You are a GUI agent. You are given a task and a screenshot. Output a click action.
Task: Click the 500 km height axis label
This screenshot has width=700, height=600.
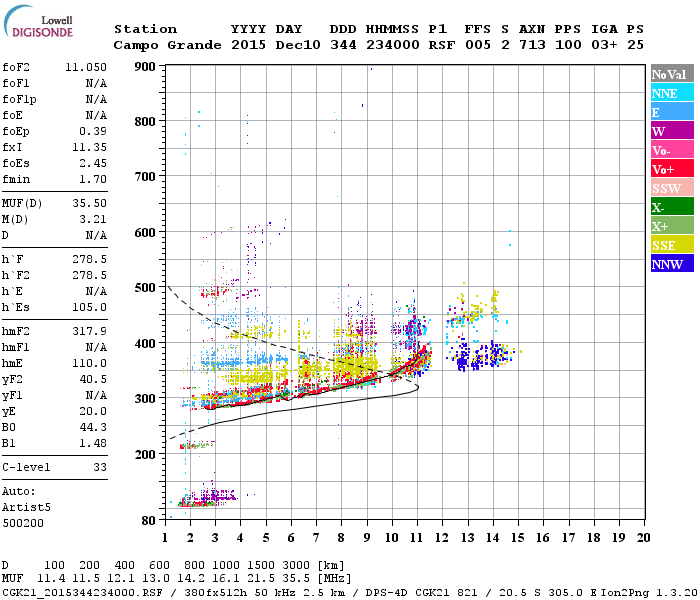point(145,288)
